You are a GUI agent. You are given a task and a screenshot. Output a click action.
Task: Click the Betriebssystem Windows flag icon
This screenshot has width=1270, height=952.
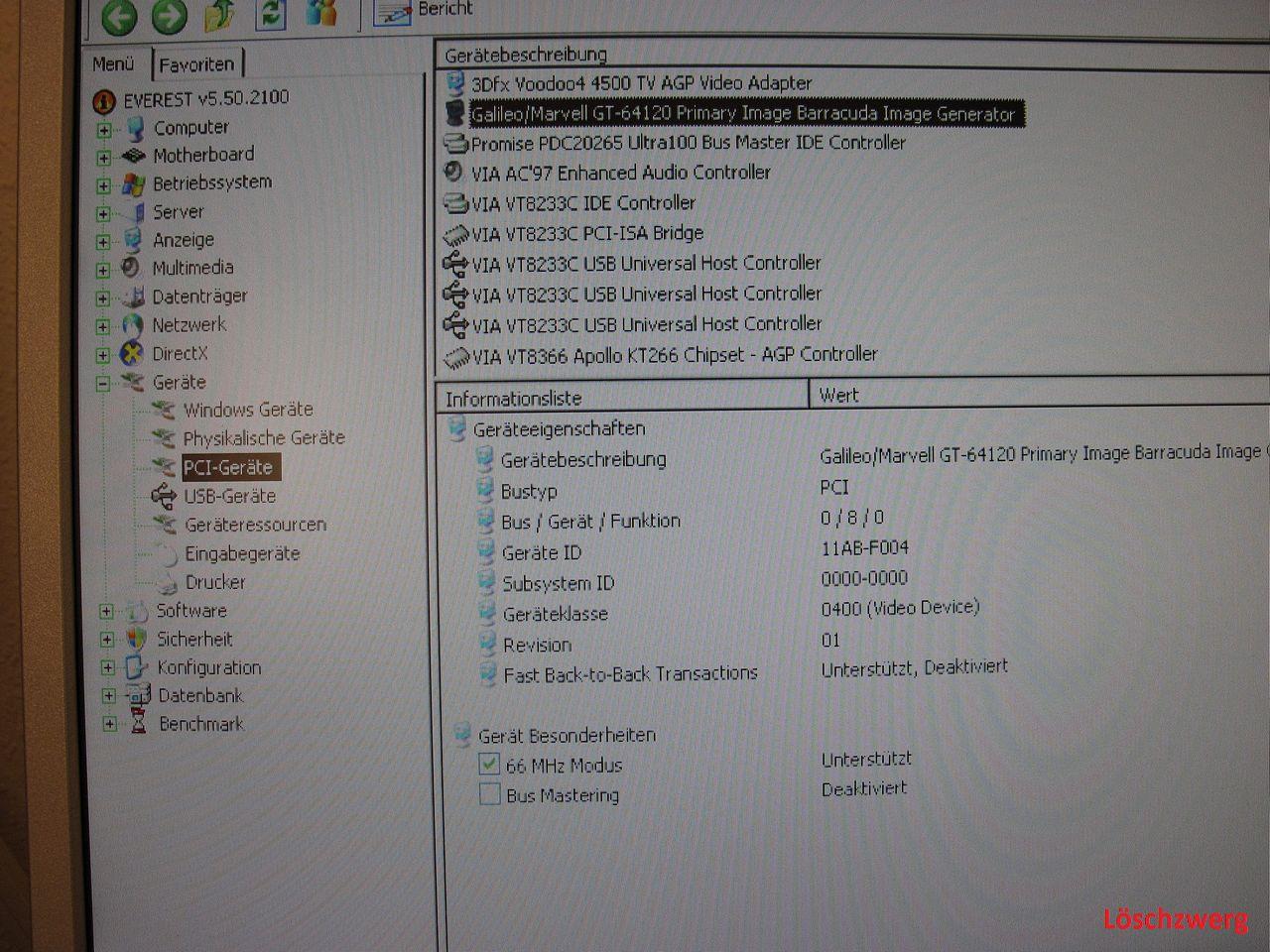(x=133, y=184)
